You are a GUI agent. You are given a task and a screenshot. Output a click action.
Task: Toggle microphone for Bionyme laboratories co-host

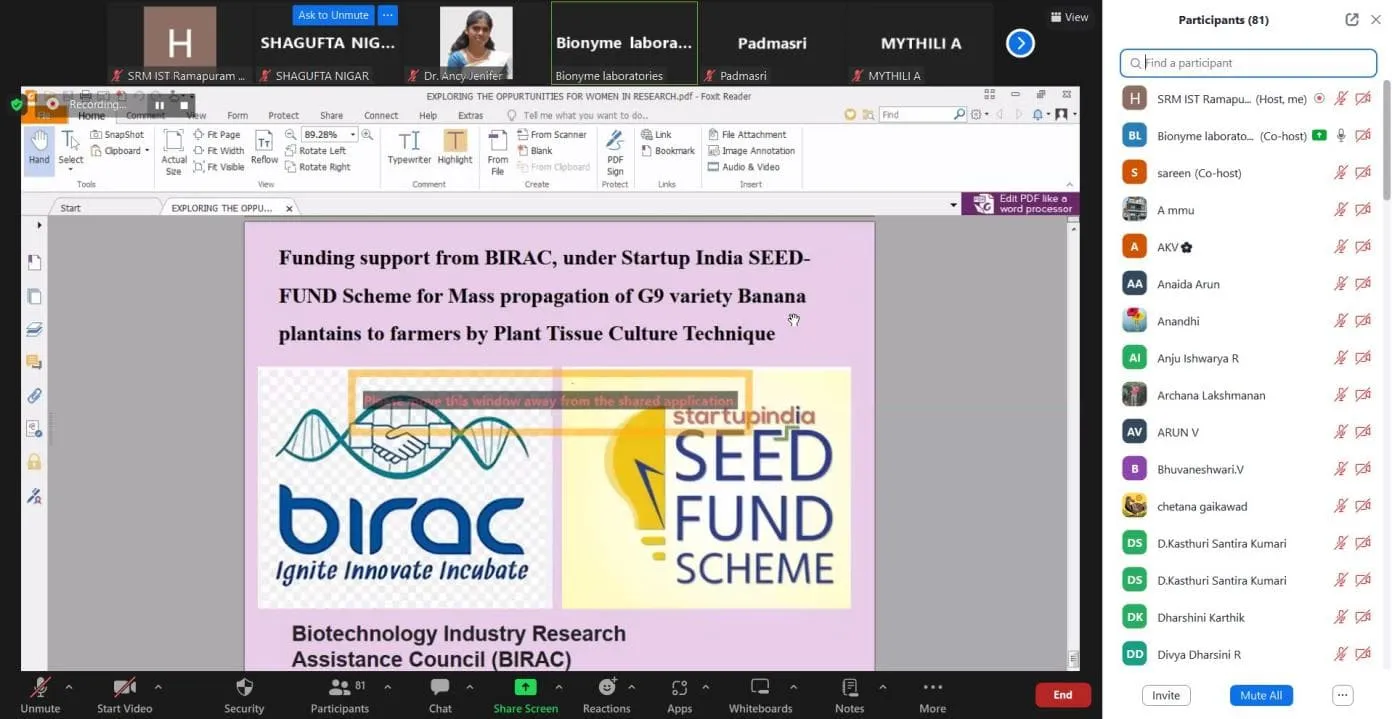pyautogui.click(x=1341, y=136)
